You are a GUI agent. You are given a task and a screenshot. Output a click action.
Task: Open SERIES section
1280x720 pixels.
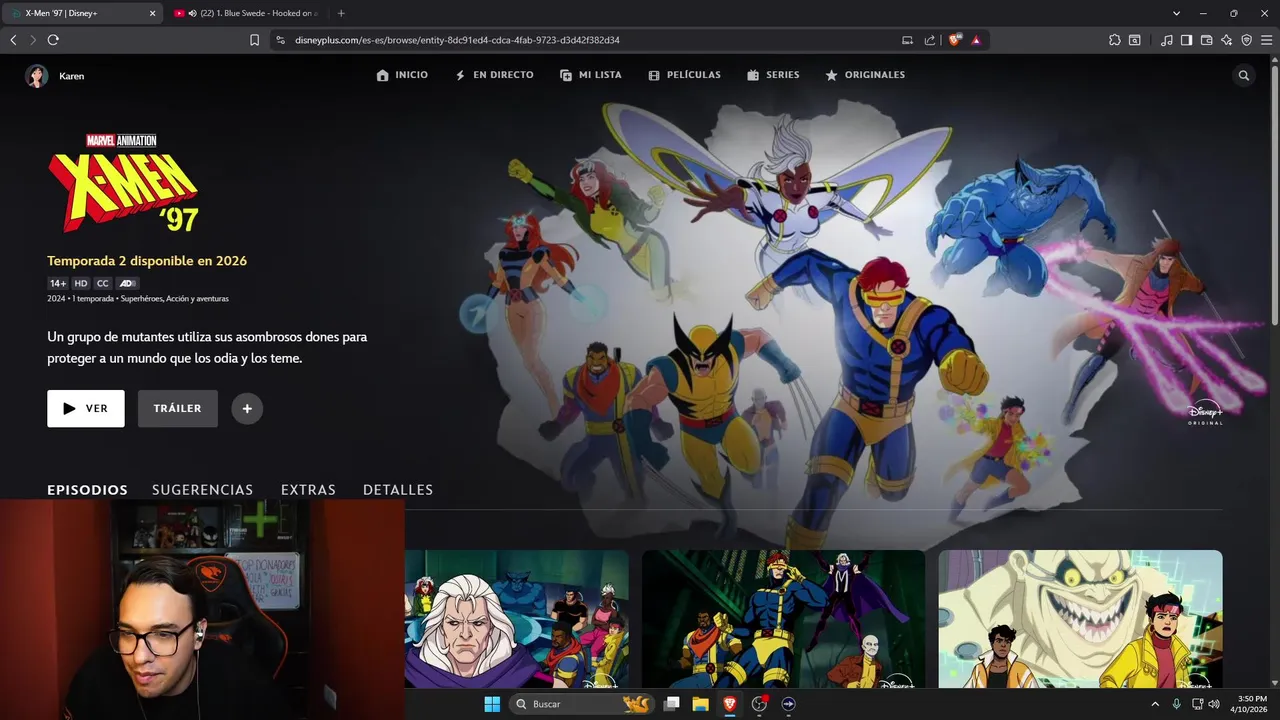click(773, 75)
